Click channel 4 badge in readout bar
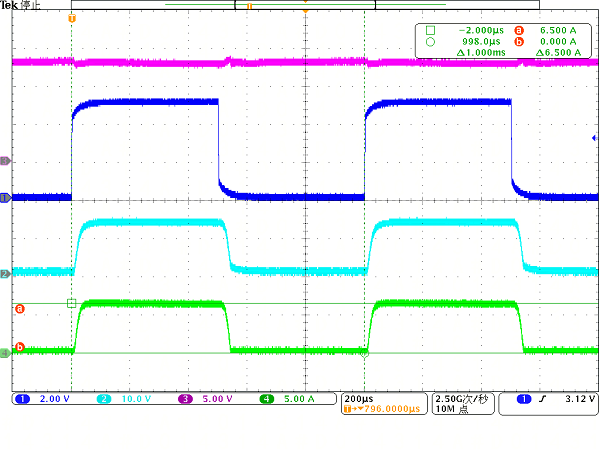Viewport: 600px width, 450px height. tap(267, 399)
